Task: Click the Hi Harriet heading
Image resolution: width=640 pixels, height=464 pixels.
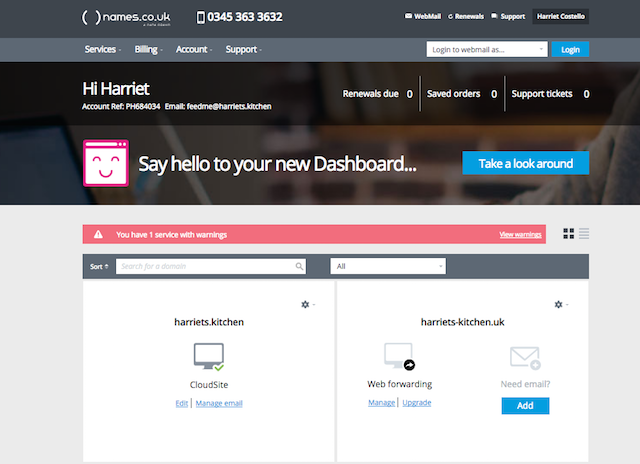Action: pos(116,89)
